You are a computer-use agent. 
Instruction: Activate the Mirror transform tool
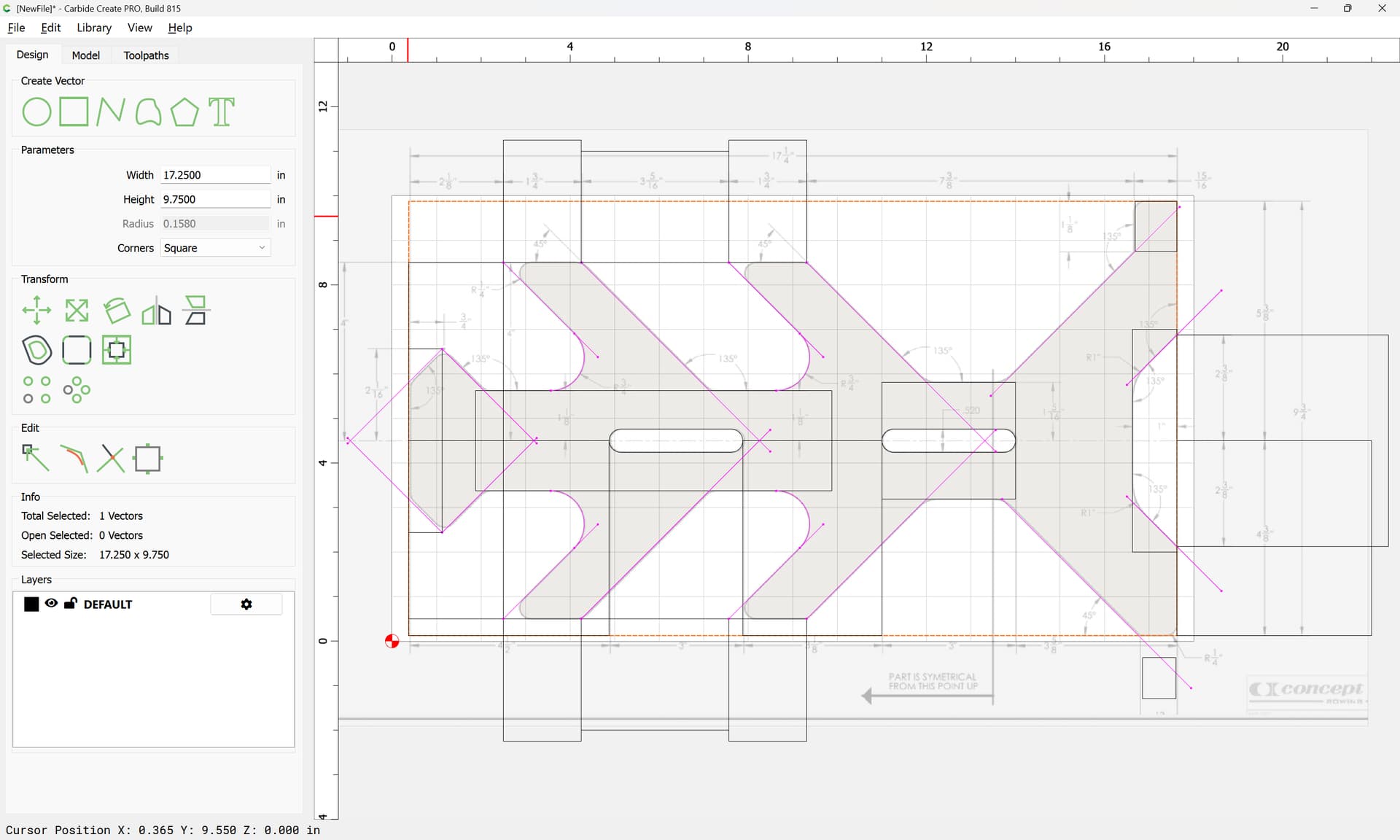point(156,311)
